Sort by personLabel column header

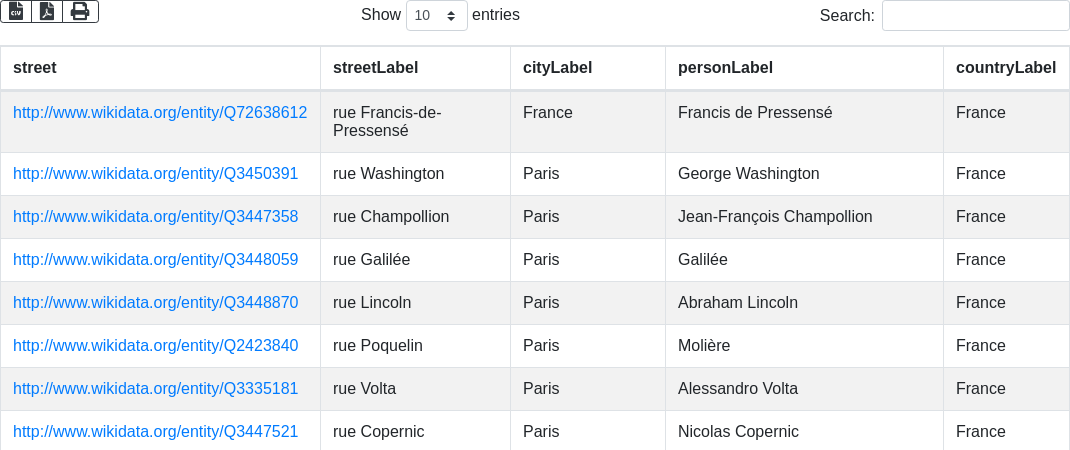pos(725,68)
